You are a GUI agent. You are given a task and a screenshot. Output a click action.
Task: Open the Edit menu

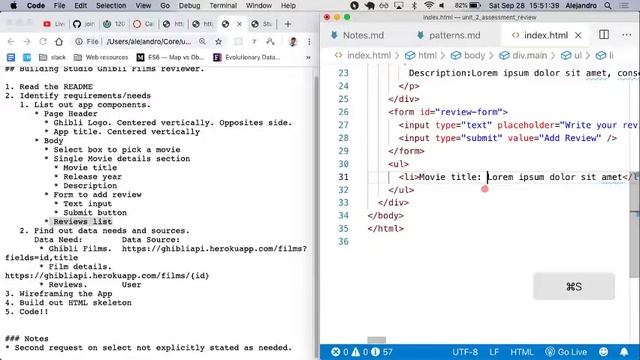(80, 6)
